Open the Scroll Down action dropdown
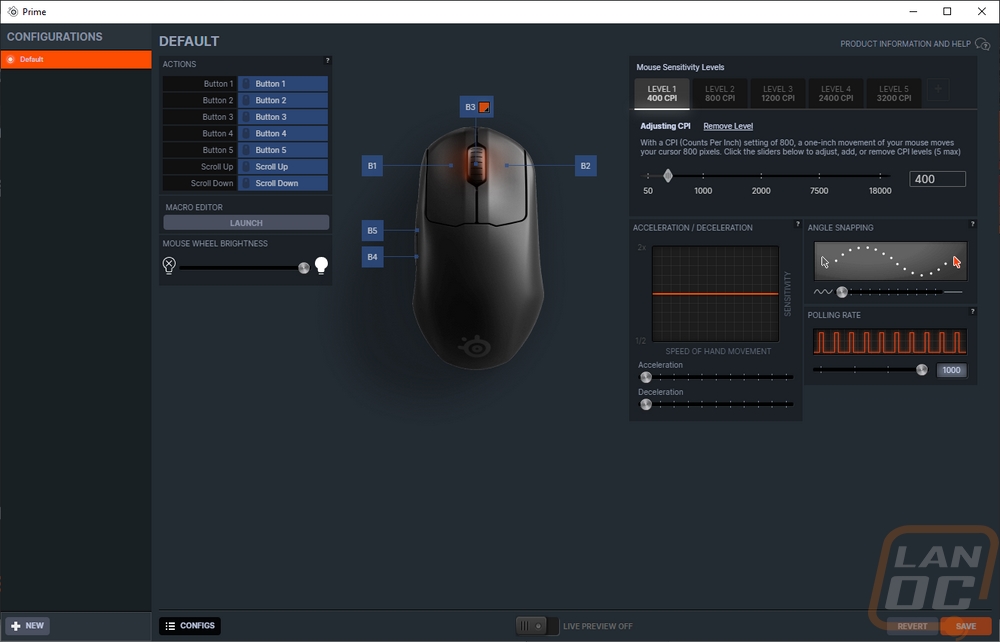This screenshot has width=1000, height=642. point(283,183)
